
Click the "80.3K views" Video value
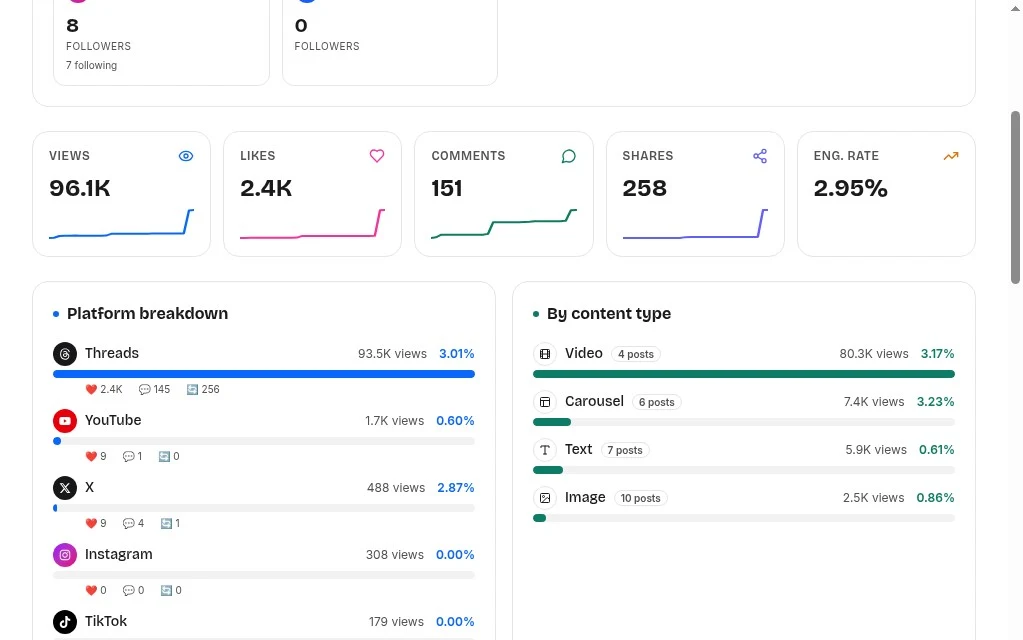point(874,354)
